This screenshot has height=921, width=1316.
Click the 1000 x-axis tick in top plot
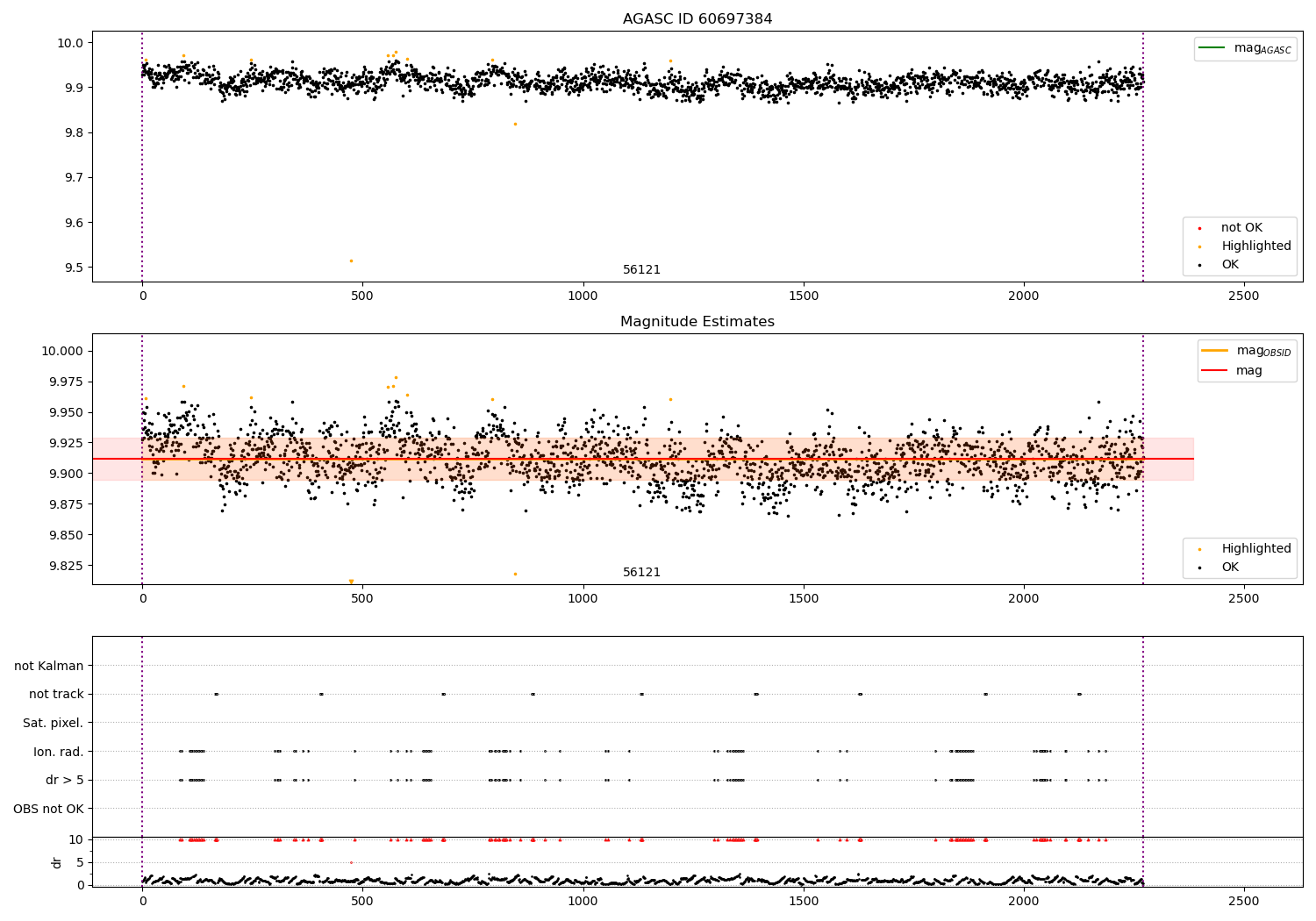tap(583, 296)
